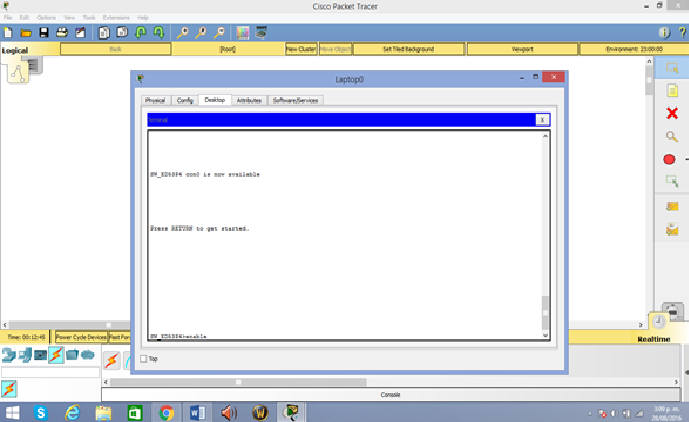Click the Save icon in main toolbar

(x=45, y=33)
